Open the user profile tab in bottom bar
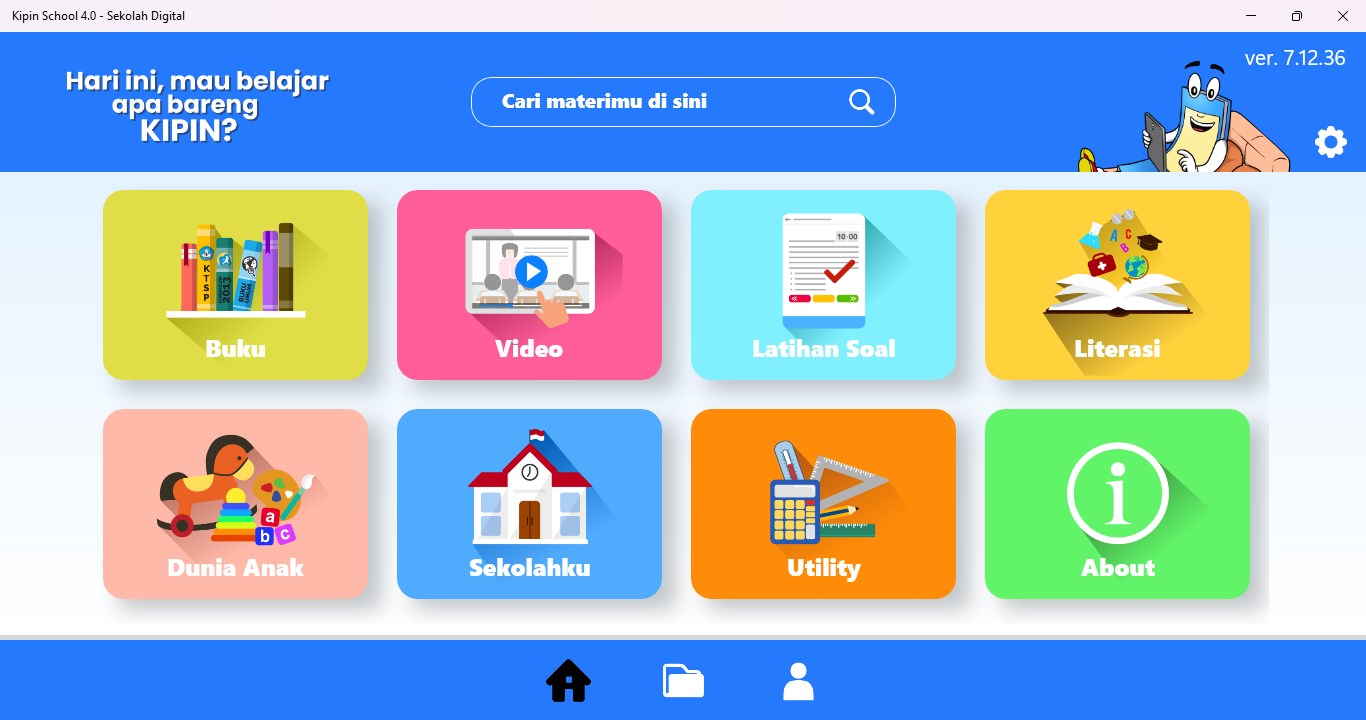The image size is (1366, 720). point(798,681)
